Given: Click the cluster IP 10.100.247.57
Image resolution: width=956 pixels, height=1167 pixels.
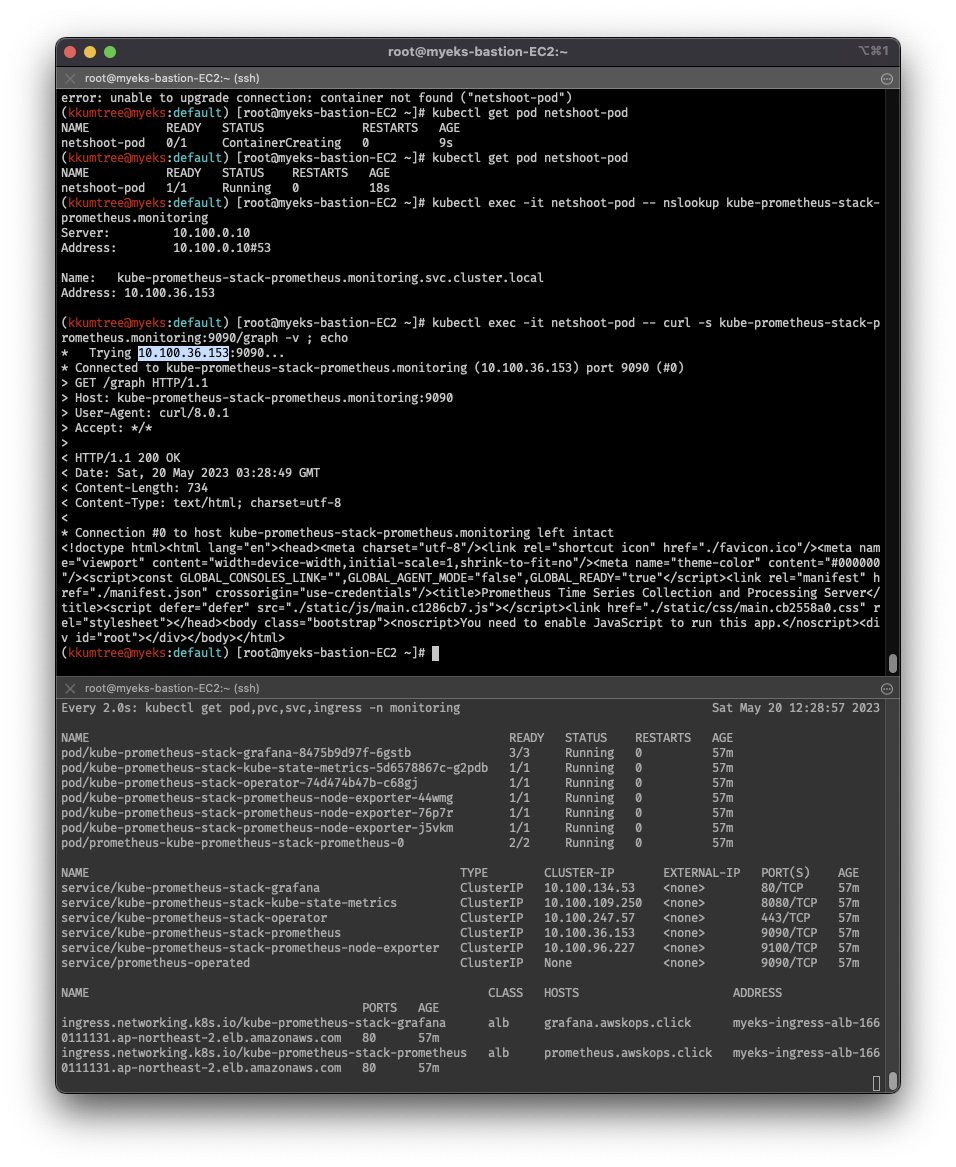Looking at the screenshot, I should 590,918.
